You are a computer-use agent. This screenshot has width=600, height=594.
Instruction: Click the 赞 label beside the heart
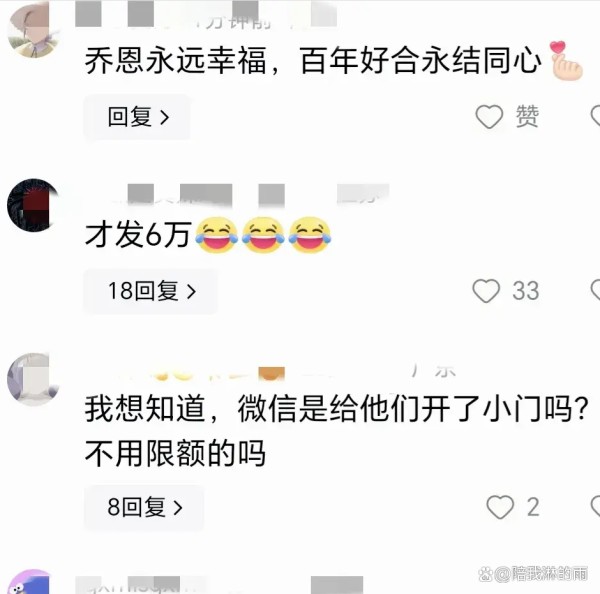pyautogui.click(x=527, y=116)
